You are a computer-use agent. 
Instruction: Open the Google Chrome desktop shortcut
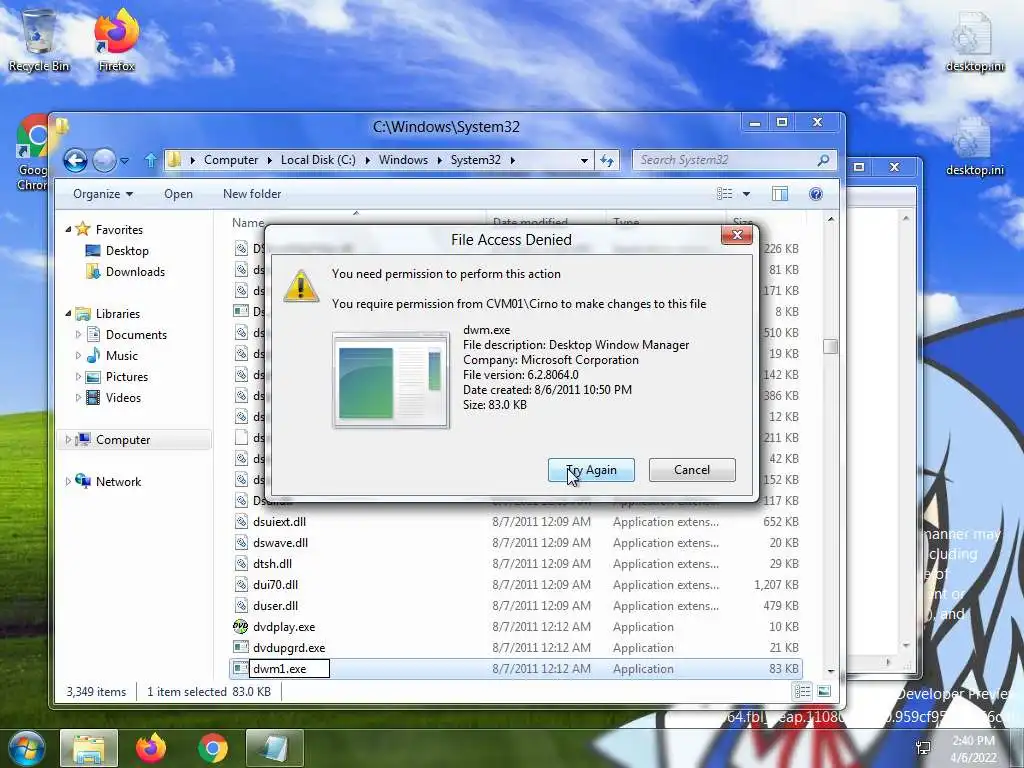pyautogui.click(x=31, y=153)
